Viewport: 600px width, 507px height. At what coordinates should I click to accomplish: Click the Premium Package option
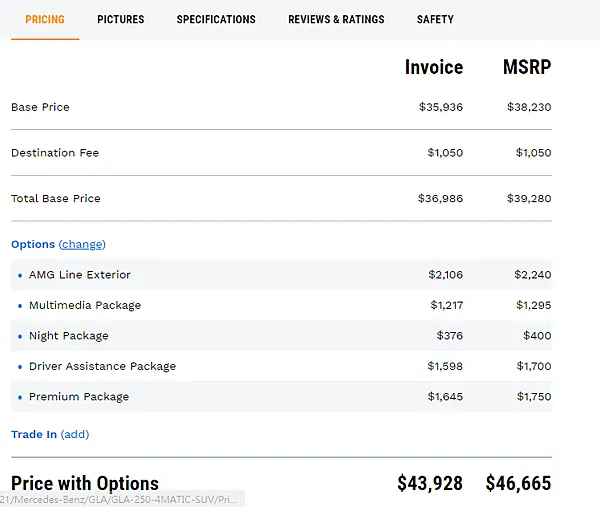tap(79, 397)
